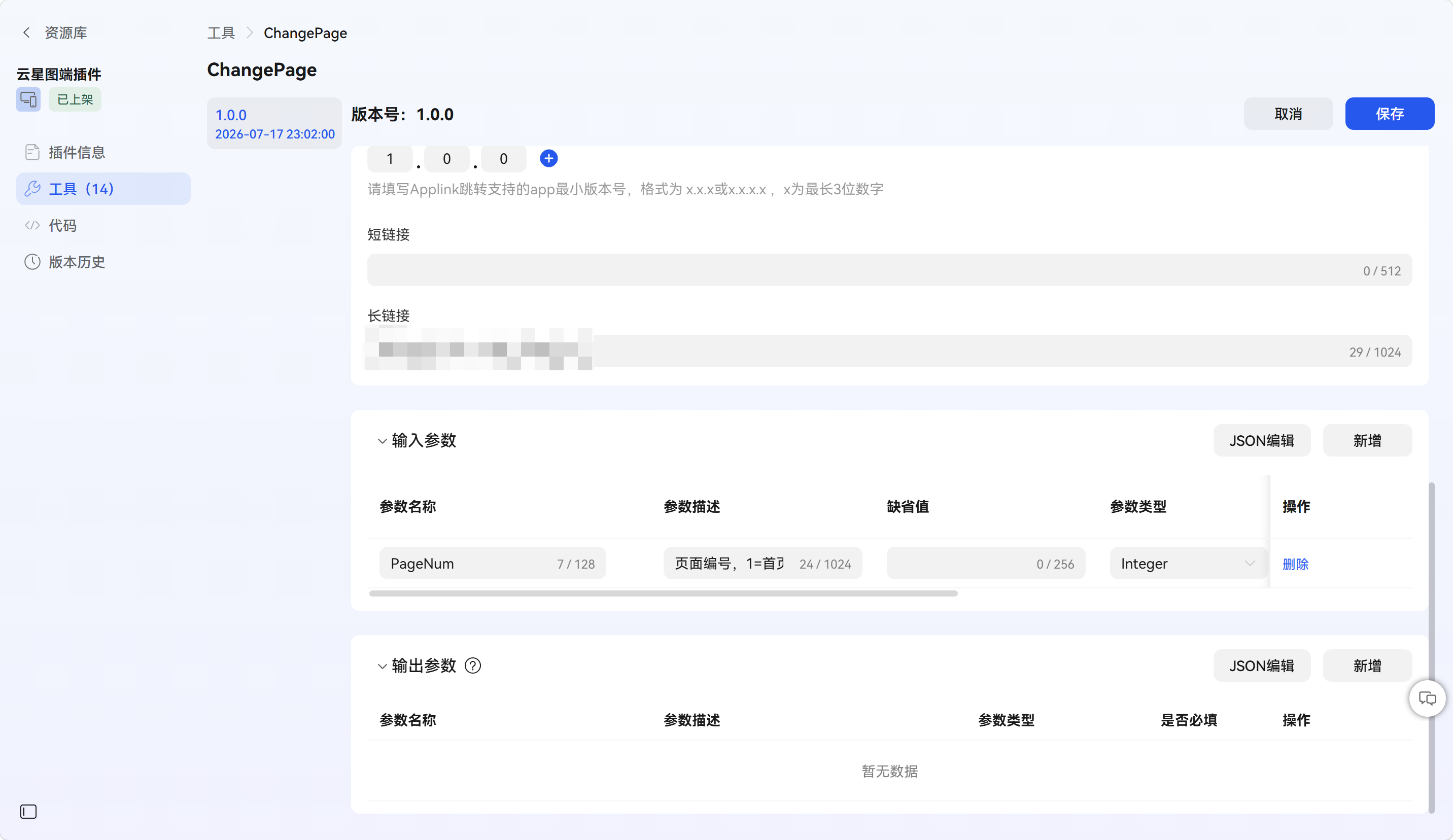Select the 工具 (14) sidebar item
The image size is (1453, 840).
(103, 189)
